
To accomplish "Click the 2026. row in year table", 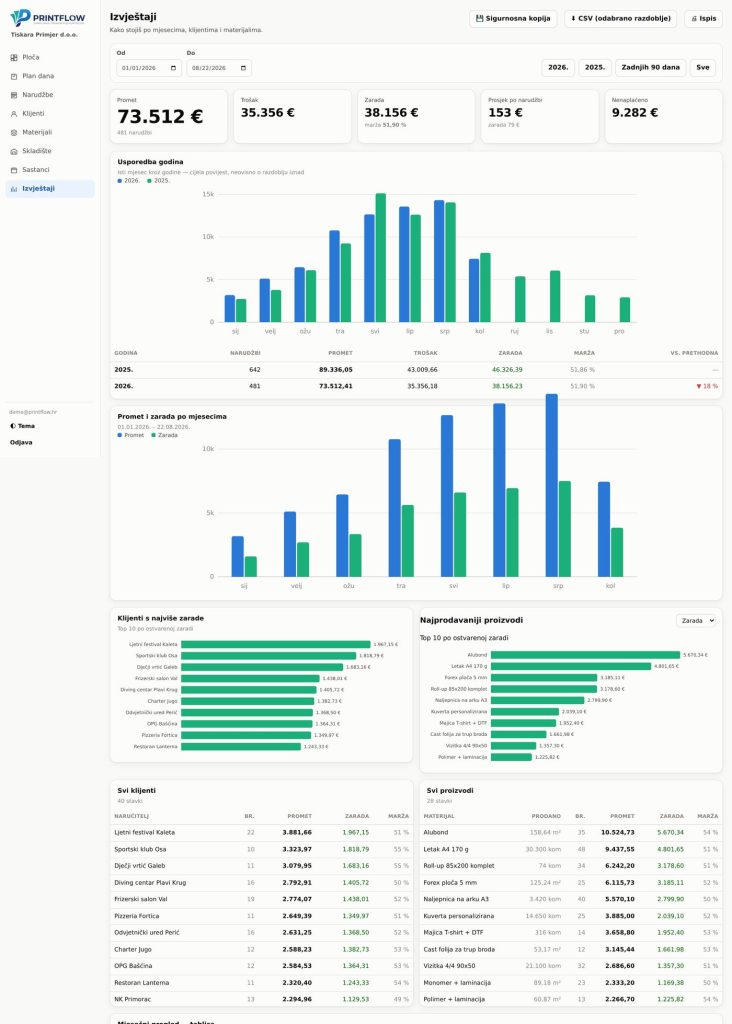I will pos(416,387).
